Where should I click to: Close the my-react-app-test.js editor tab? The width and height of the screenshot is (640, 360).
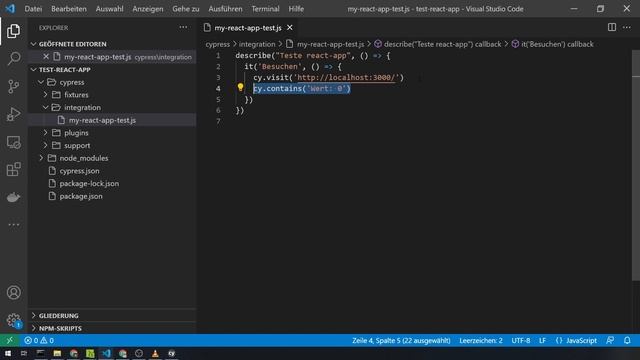(289, 27)
